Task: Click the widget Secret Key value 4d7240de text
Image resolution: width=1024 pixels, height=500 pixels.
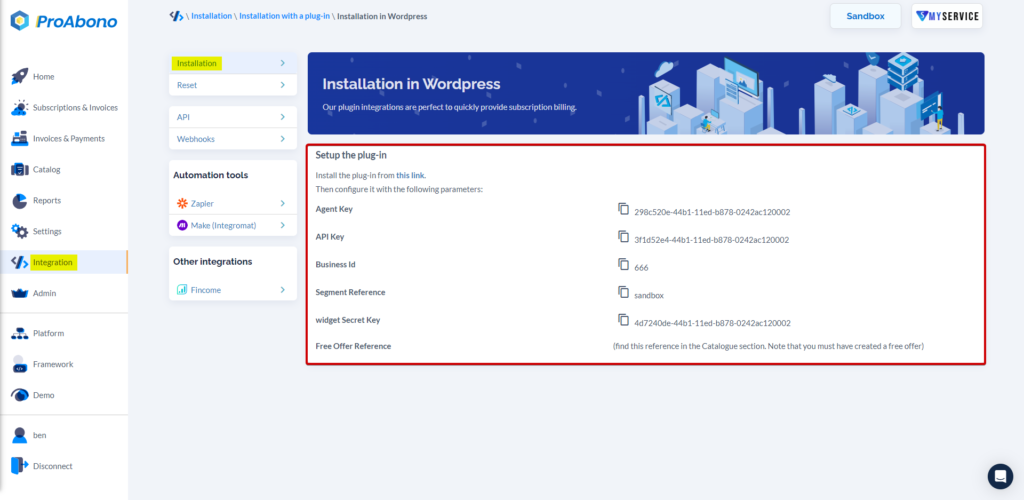Action: click(x=712, y=322)
